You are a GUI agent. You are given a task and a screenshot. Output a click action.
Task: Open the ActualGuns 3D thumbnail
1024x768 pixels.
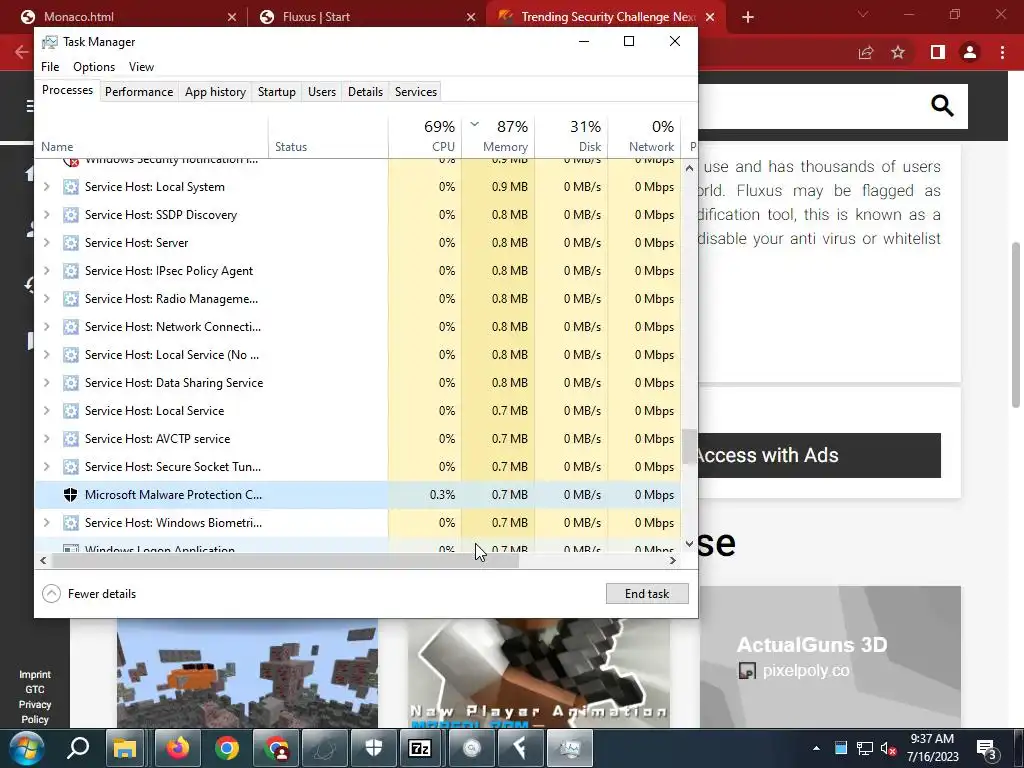[x=830, y=656]
